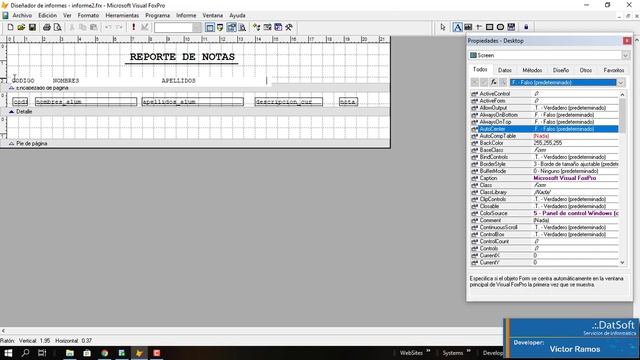
Task: Click the properties list scroll-down arrow
Action: click(x=622, y=262)
